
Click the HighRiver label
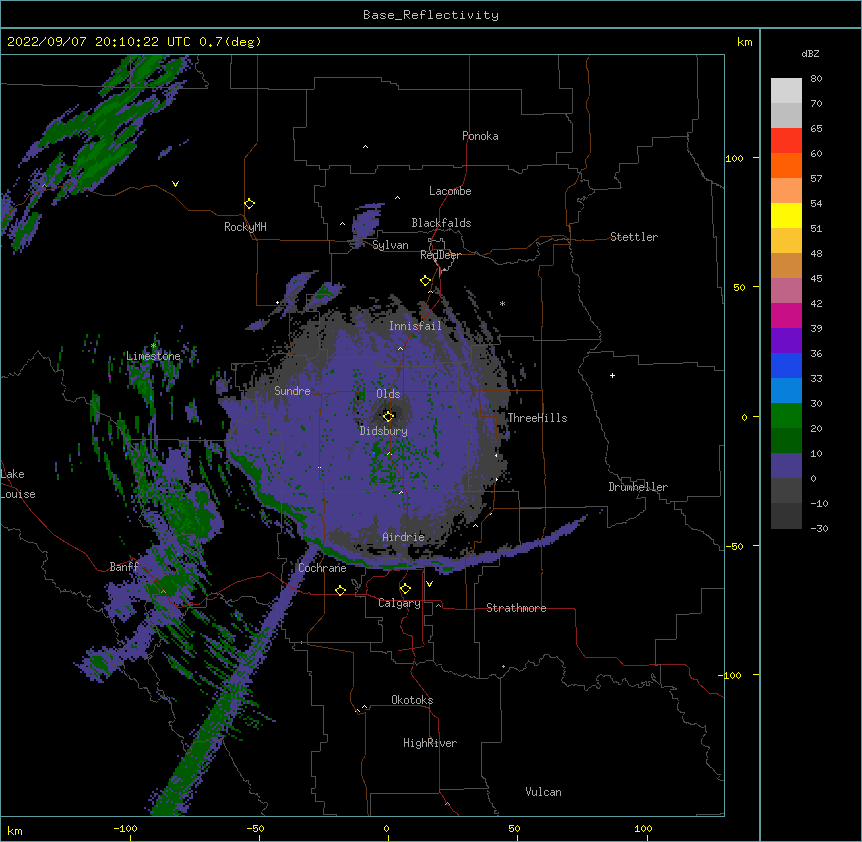tap(430, 743)
